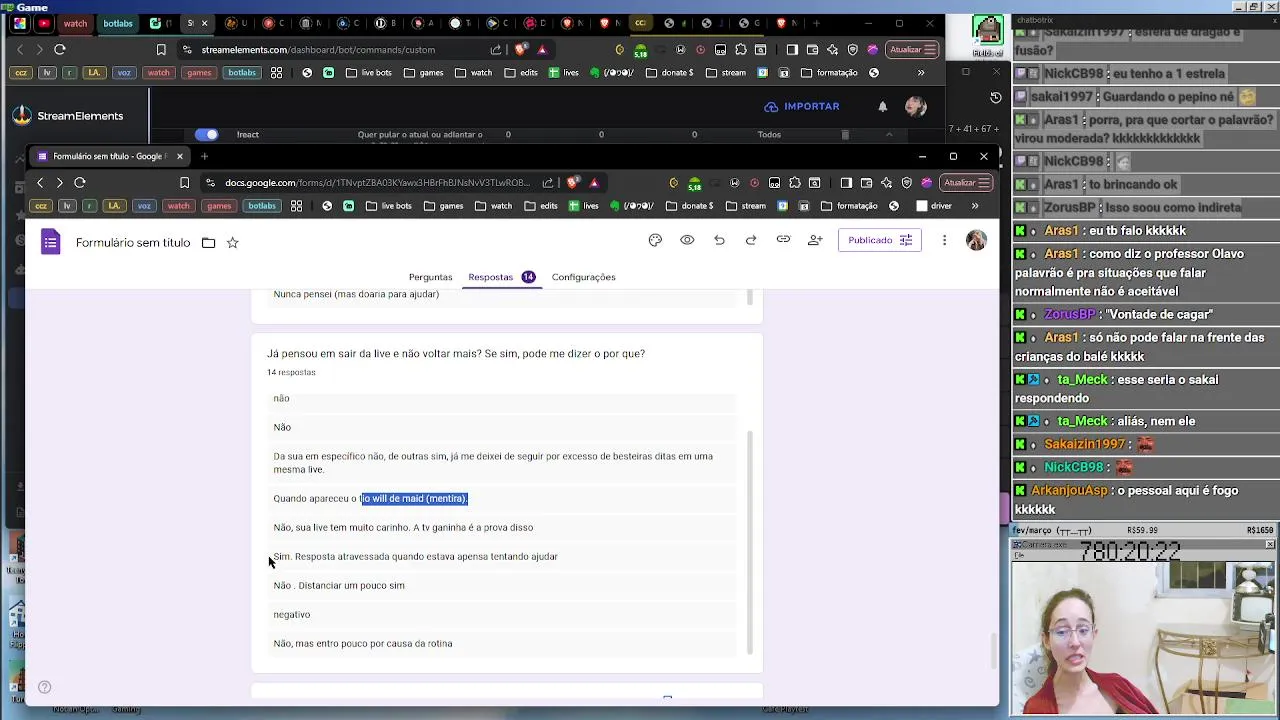Expand the !react command row chevron
Image resolution: width=1280 pixels, height=720 pixels.
click(888, 134)
